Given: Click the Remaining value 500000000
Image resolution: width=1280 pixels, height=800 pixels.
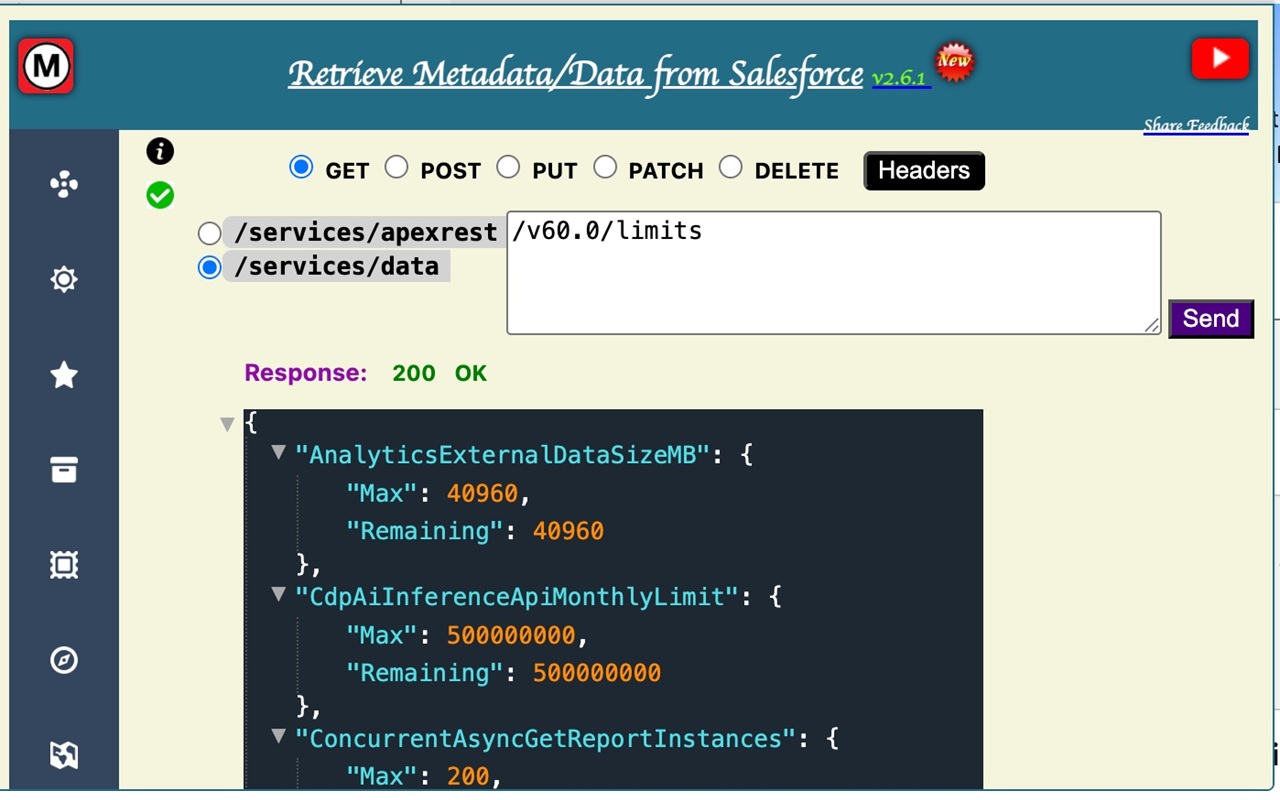Looking at the screenshot, I should coord(597,673).
